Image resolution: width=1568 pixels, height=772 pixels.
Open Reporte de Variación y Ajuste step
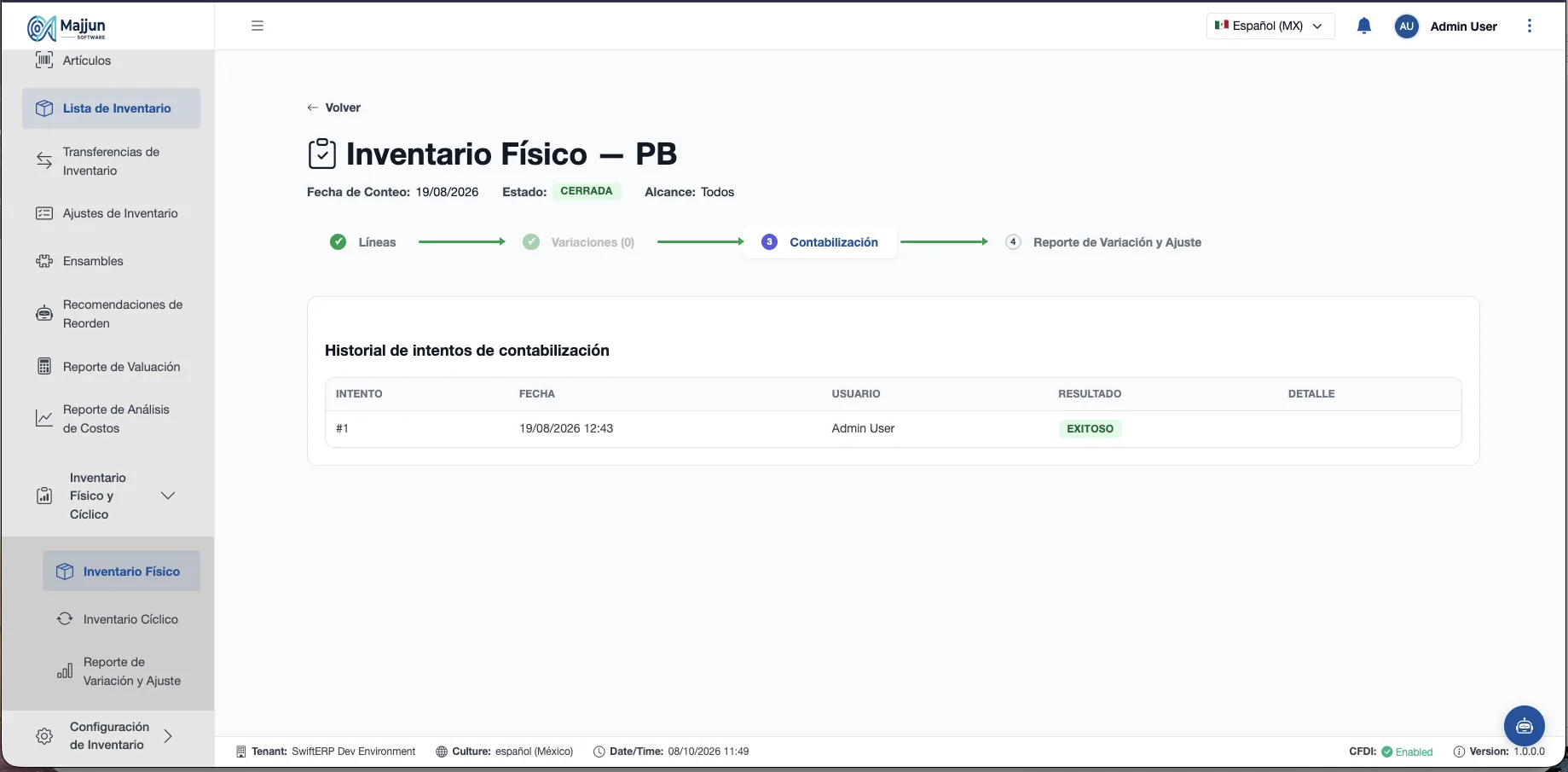[1103, 242]
